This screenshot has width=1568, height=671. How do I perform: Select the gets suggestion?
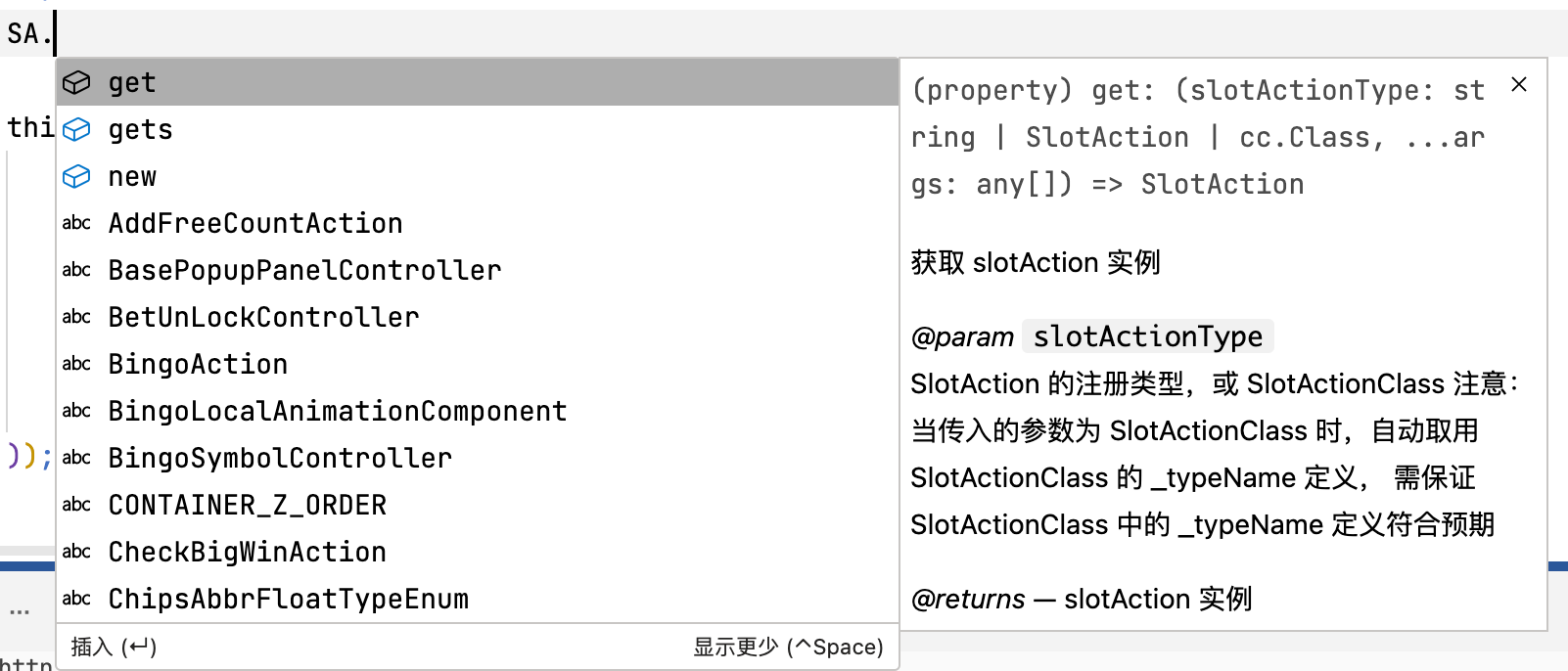pos(140,130)
